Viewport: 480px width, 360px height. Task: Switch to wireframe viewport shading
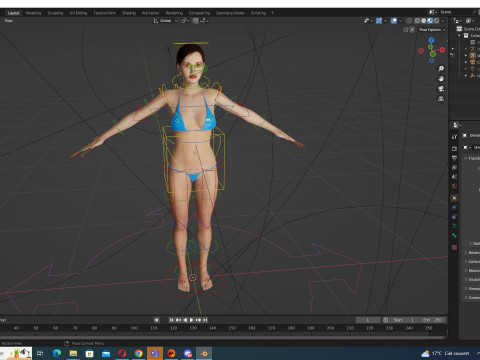click(417, 21)
